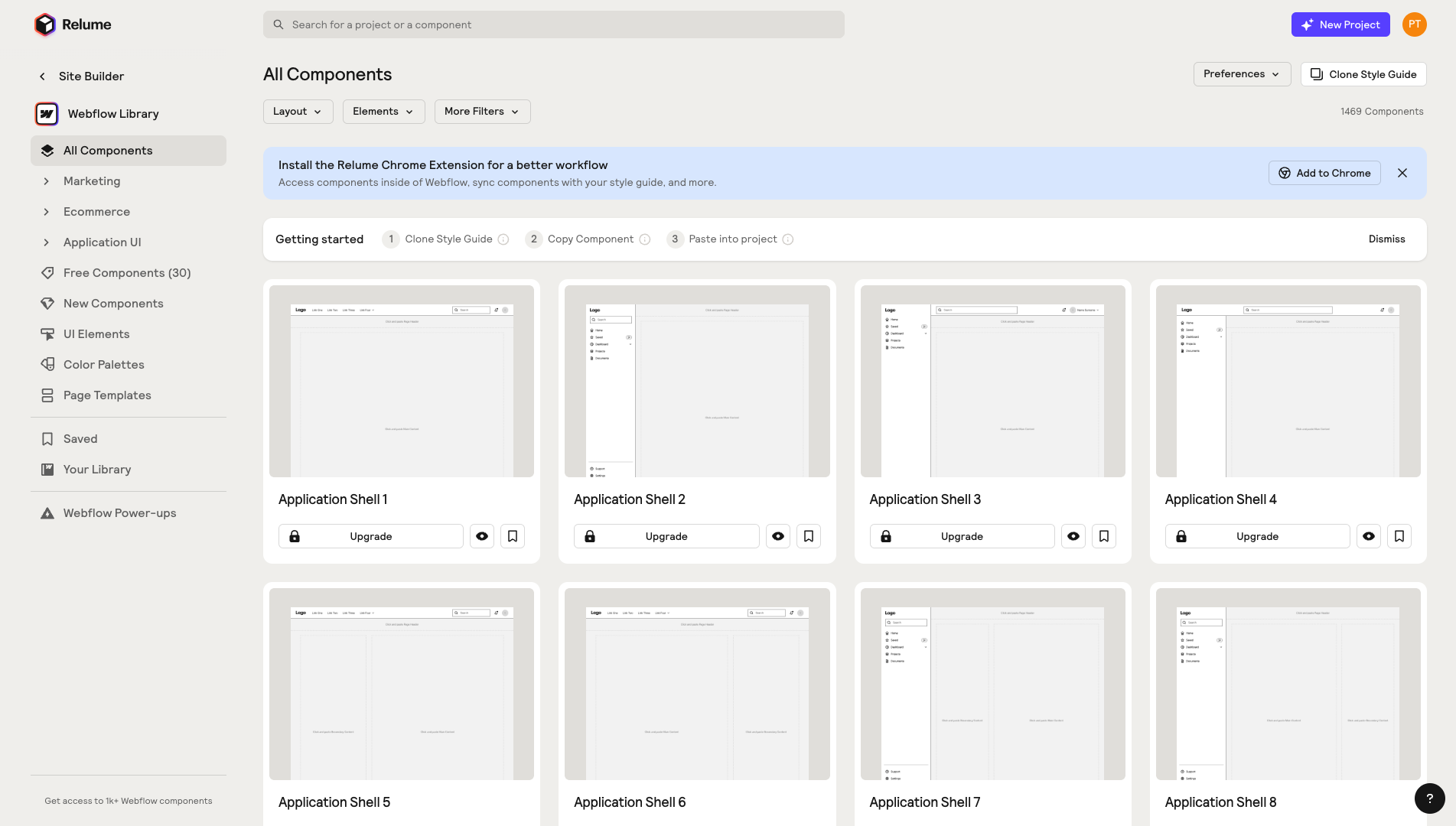Open UI Elements from the sidebar
The width and height of the screenshot is (1456, 826).
click(x=96, y=334)
